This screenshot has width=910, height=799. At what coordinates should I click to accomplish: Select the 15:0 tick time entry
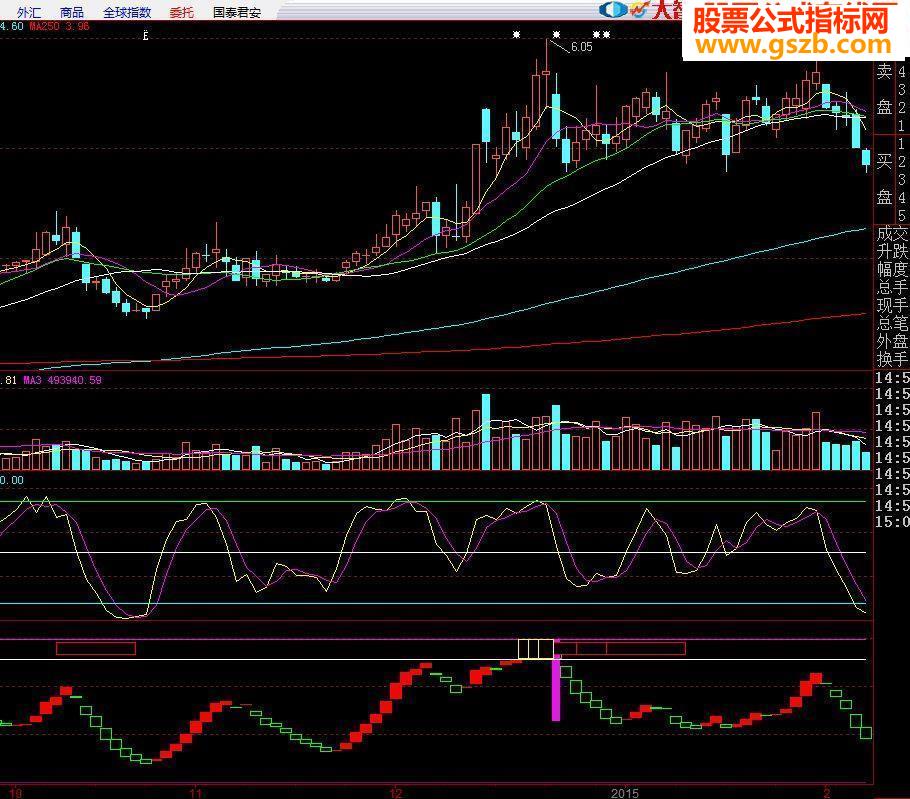point(892,522)
